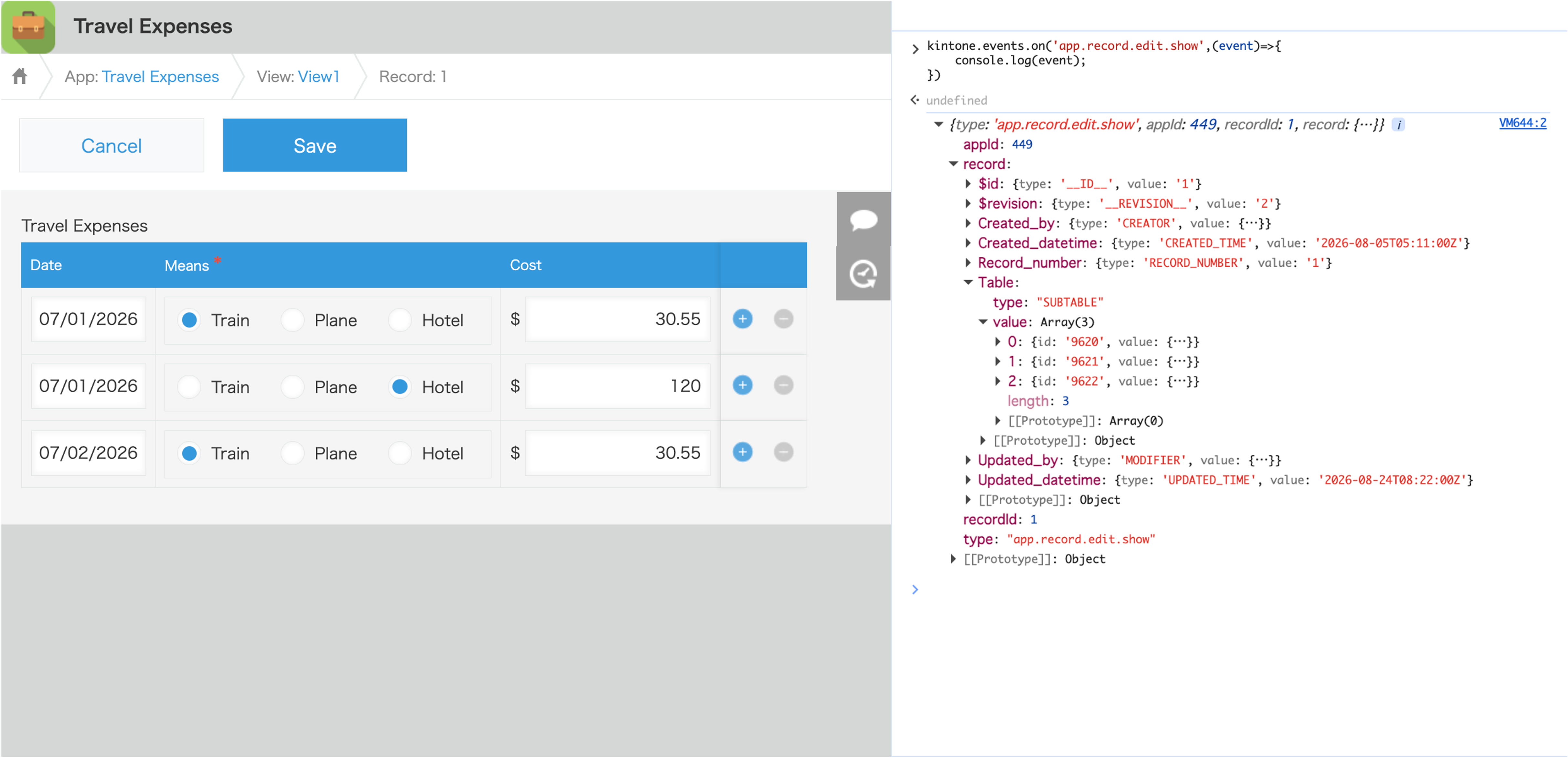The width and height of the screenshot is (1568, 758).
Task: Expand the Record_number property
Action: (968, 263)
